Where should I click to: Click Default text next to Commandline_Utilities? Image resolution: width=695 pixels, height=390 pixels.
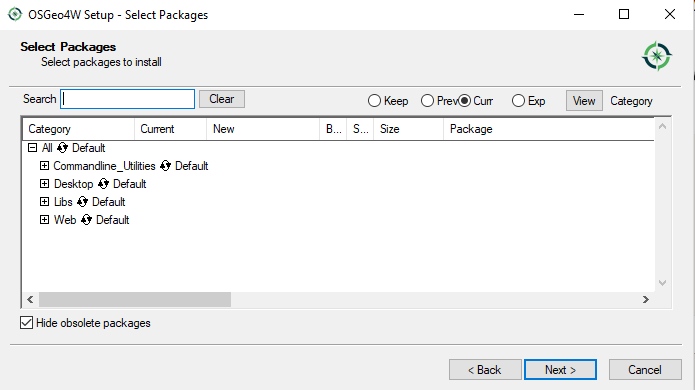[x=191, y=166]
